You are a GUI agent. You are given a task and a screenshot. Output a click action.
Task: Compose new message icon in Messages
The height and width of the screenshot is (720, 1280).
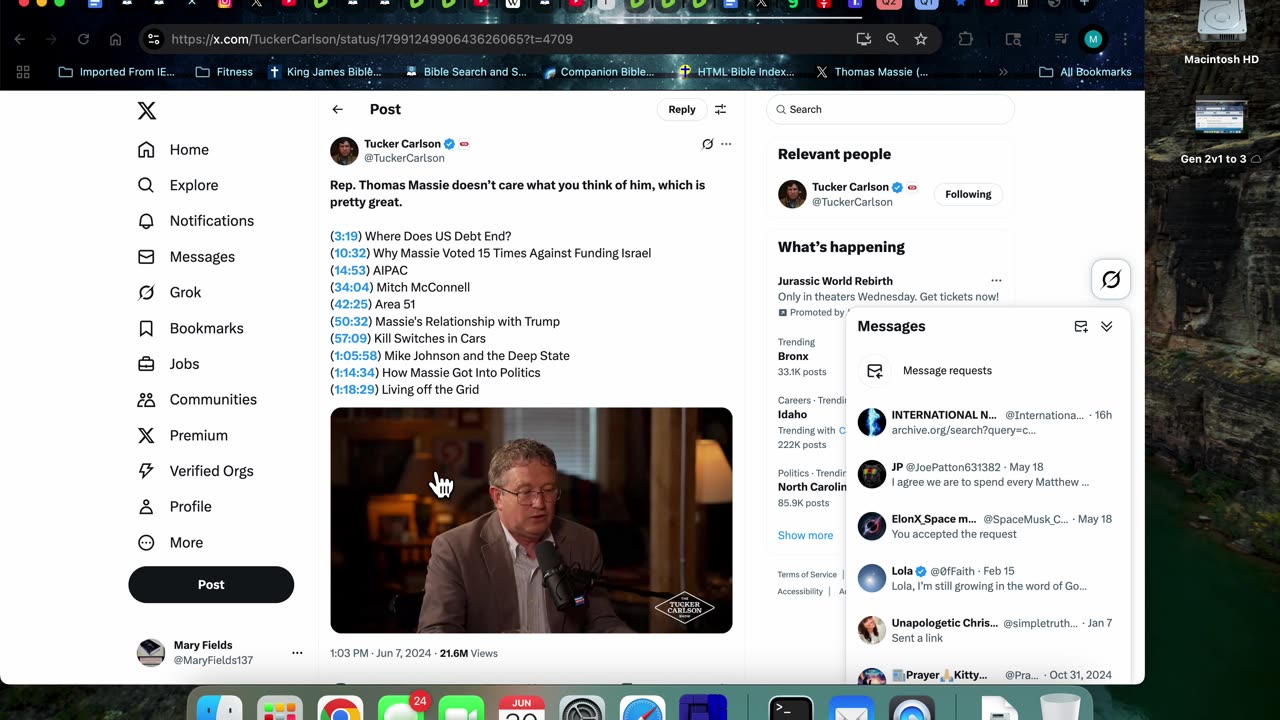[x=1081, y=327]
